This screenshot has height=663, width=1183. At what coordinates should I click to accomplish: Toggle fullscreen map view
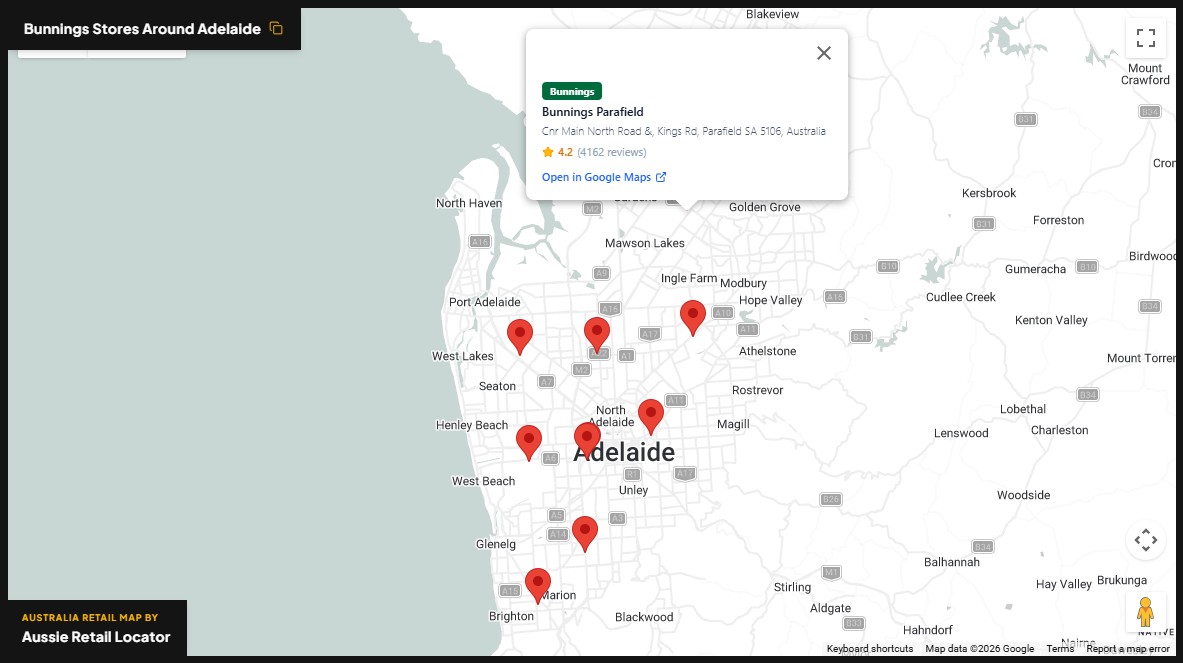[x=1145, y=38]
